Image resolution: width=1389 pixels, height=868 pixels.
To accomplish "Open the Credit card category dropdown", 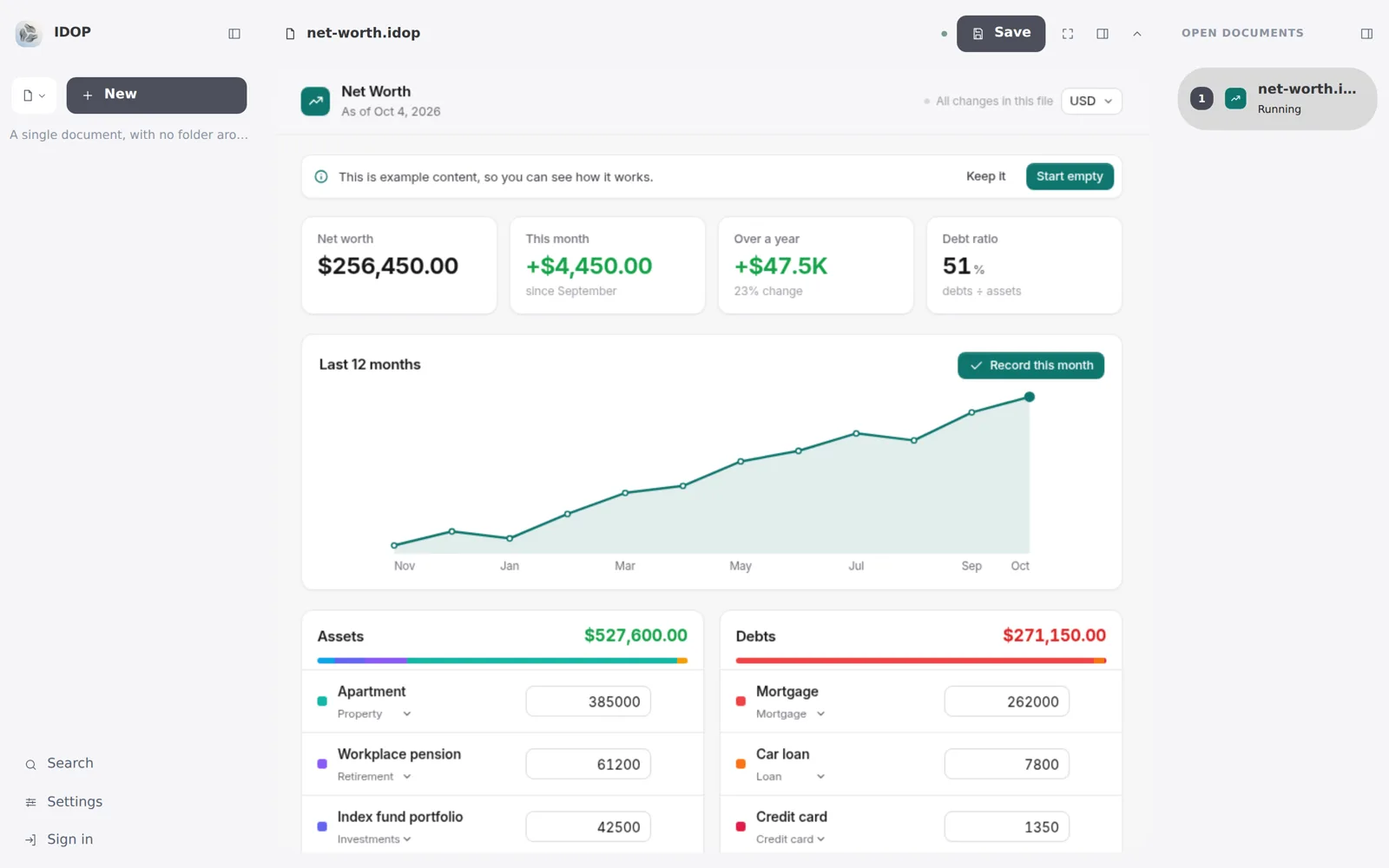I will pos(791,839).
